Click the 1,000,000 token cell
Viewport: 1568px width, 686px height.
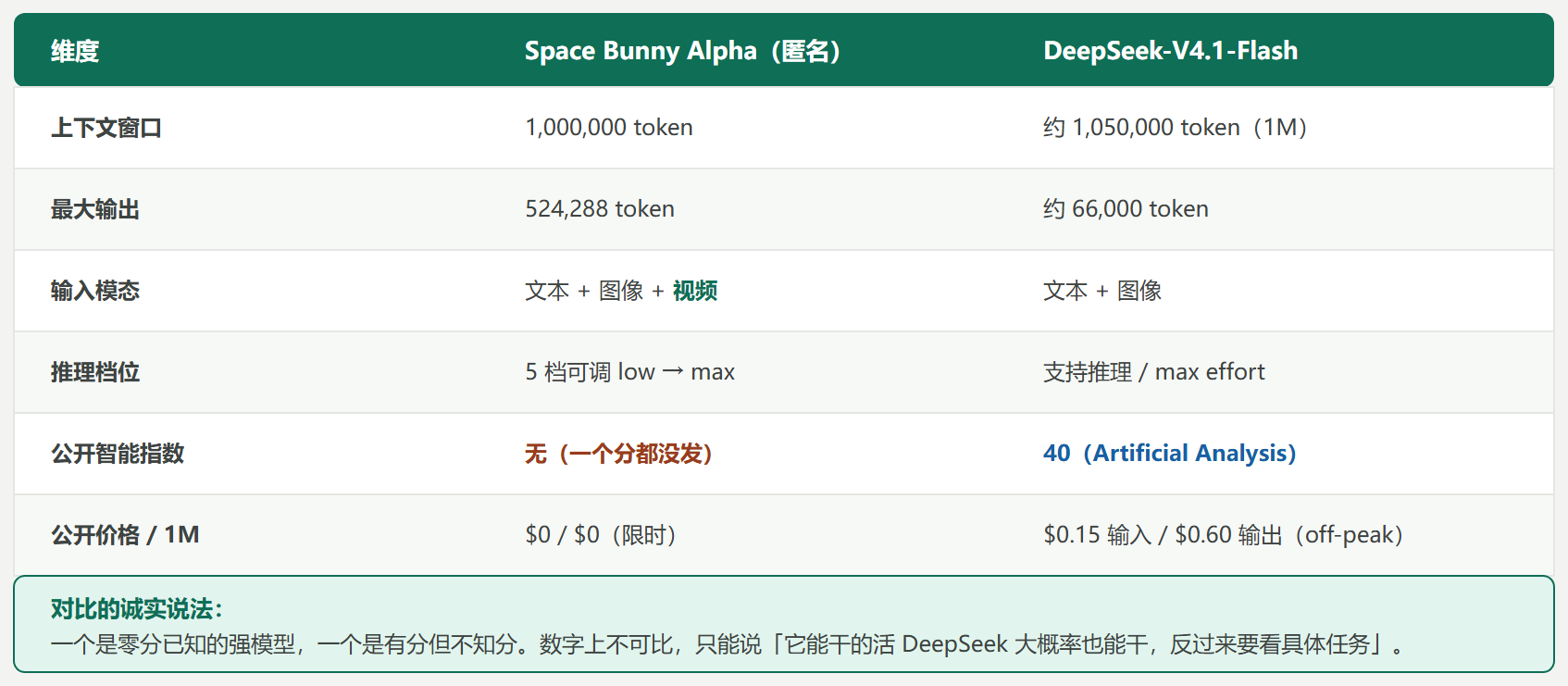[609, 128]
